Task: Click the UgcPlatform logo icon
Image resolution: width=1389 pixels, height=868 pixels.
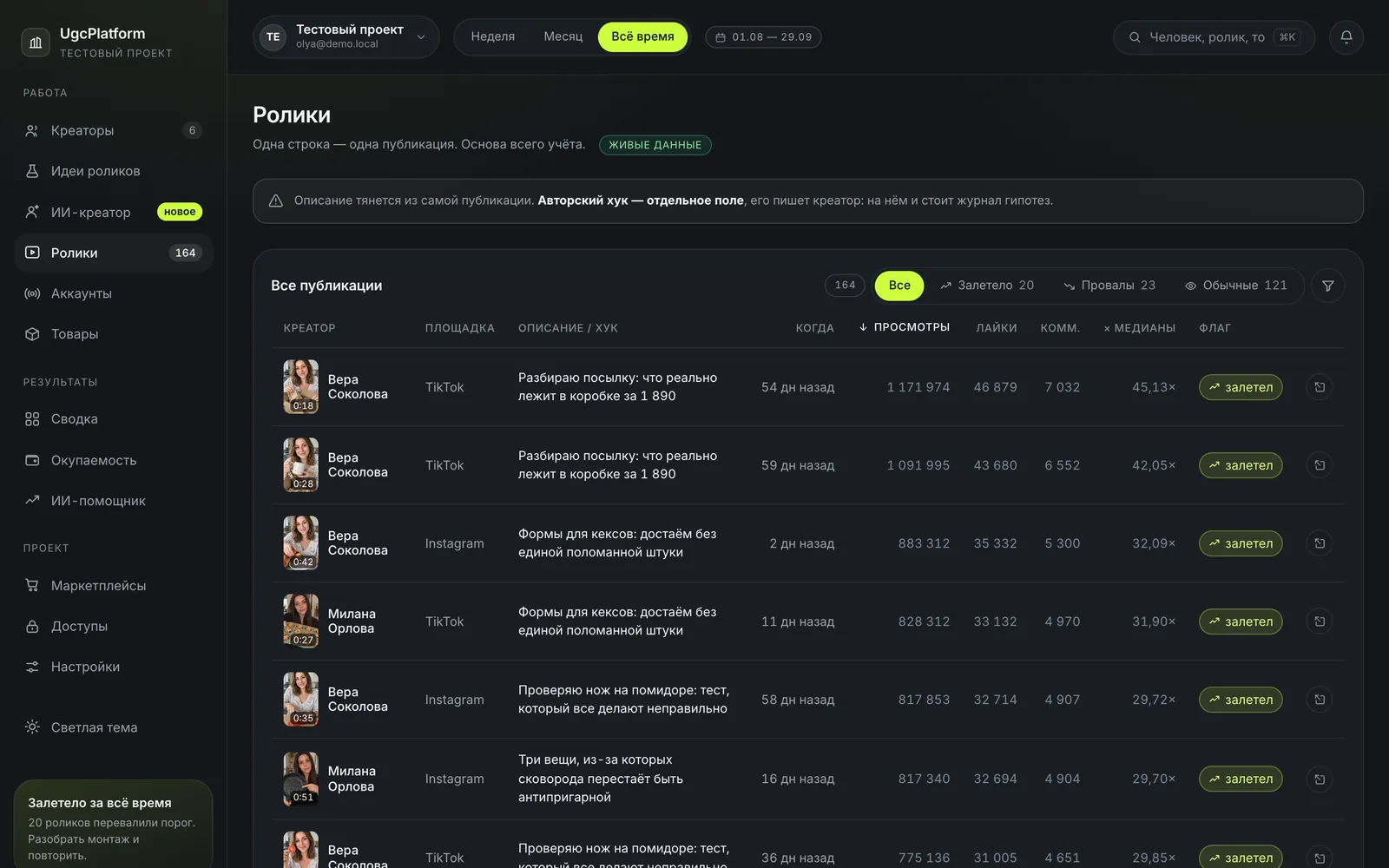Action: [36, 42]
